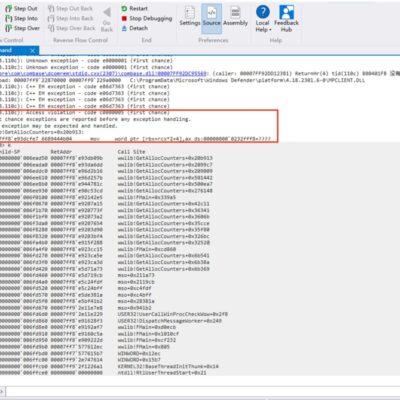Viewport: 400px width, 400px height.
Task: Click the Step Into debugger button
Action: pos(21,18)
